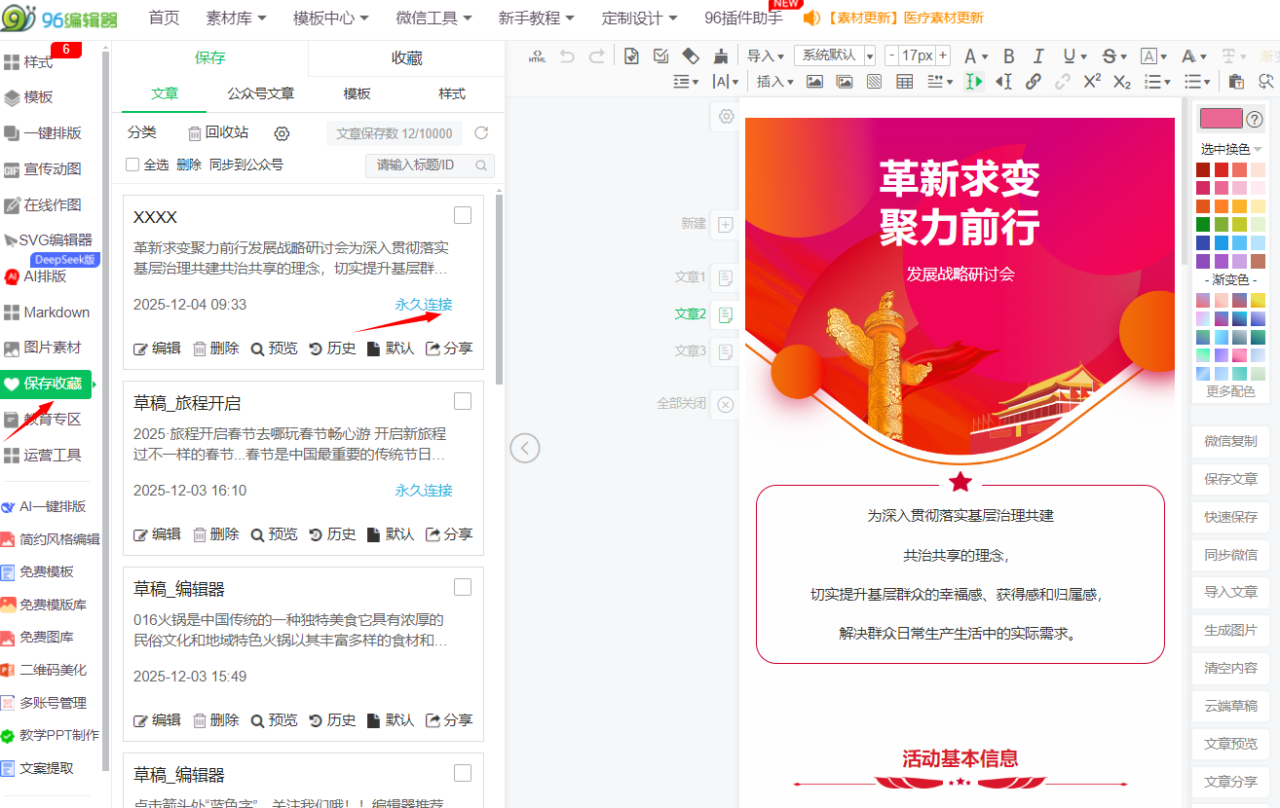Screen dimensions: 1280x808
Task: Open the 永久连接 link for article XXXX
Action: [x=423, y=304]
